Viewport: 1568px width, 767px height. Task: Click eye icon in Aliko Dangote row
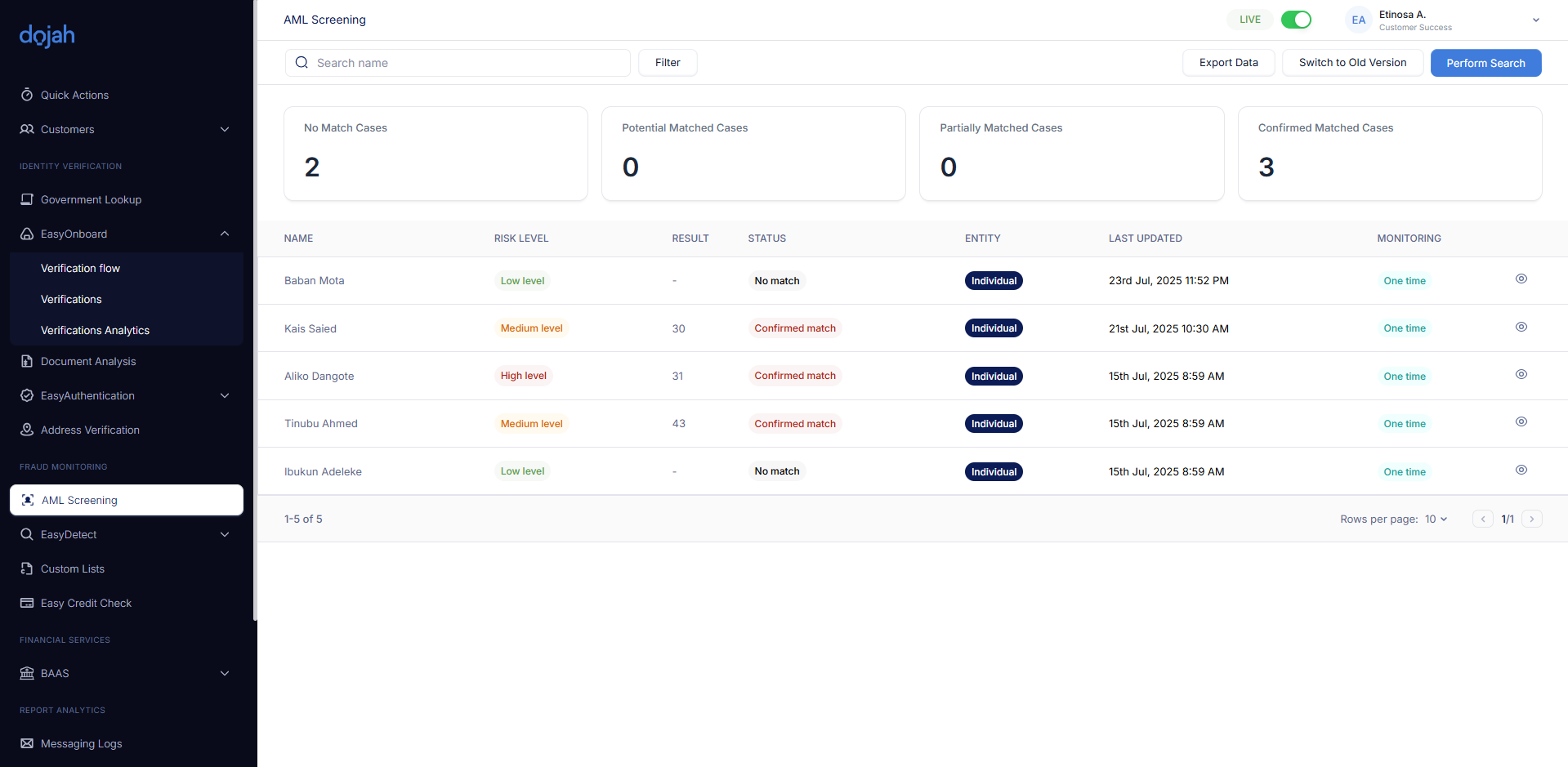pyautogui.click(x=1521, y=375)
